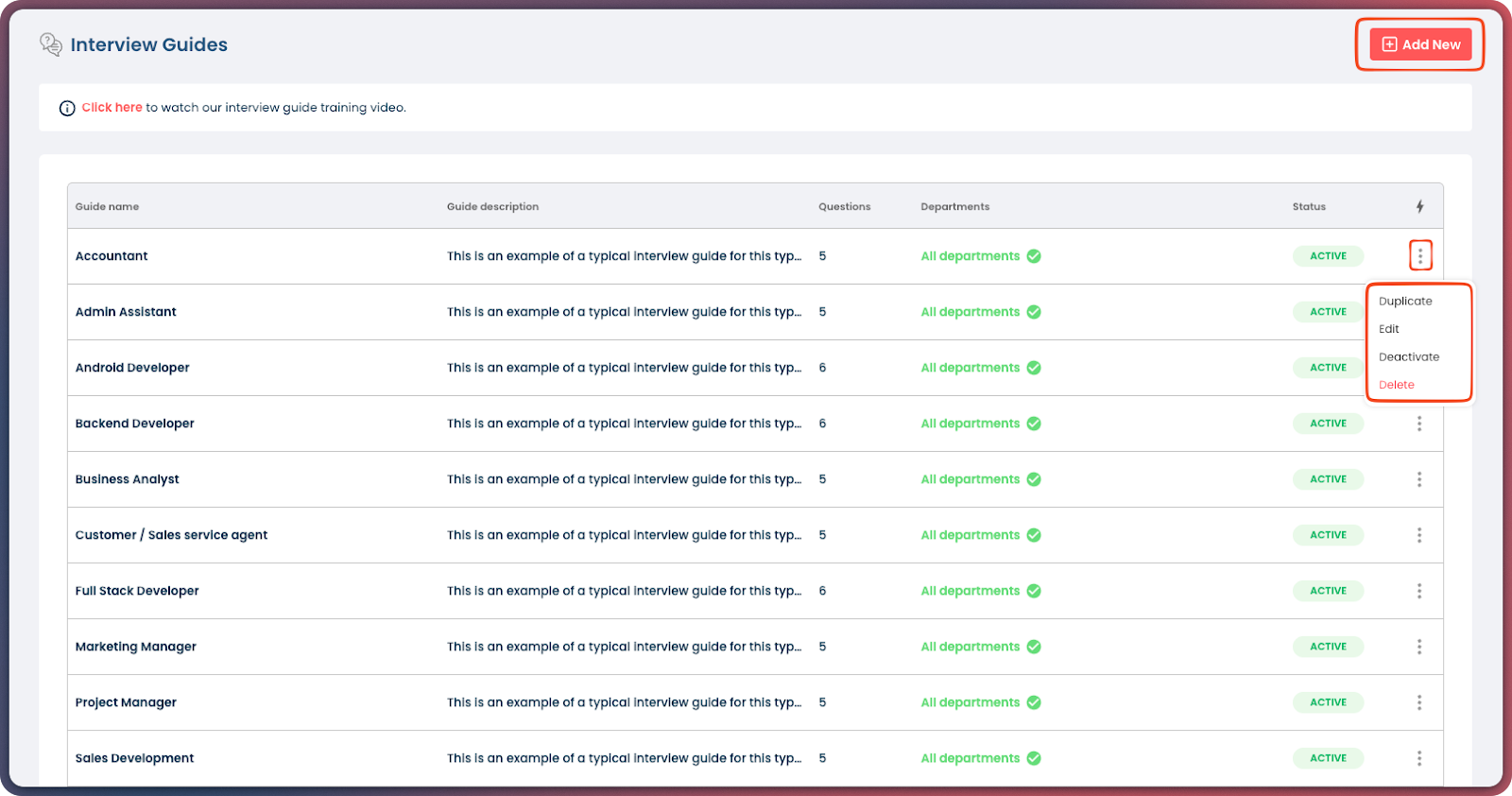The image size is (1512, 796).
Task: Click green checkmark icon in Accountant row
Action: point(1034,256)
